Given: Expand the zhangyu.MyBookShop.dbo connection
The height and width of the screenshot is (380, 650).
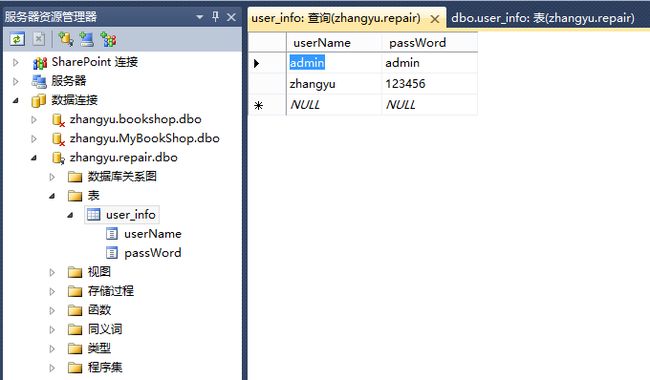Looking at the screenshot, I should (x=34, y=139).
